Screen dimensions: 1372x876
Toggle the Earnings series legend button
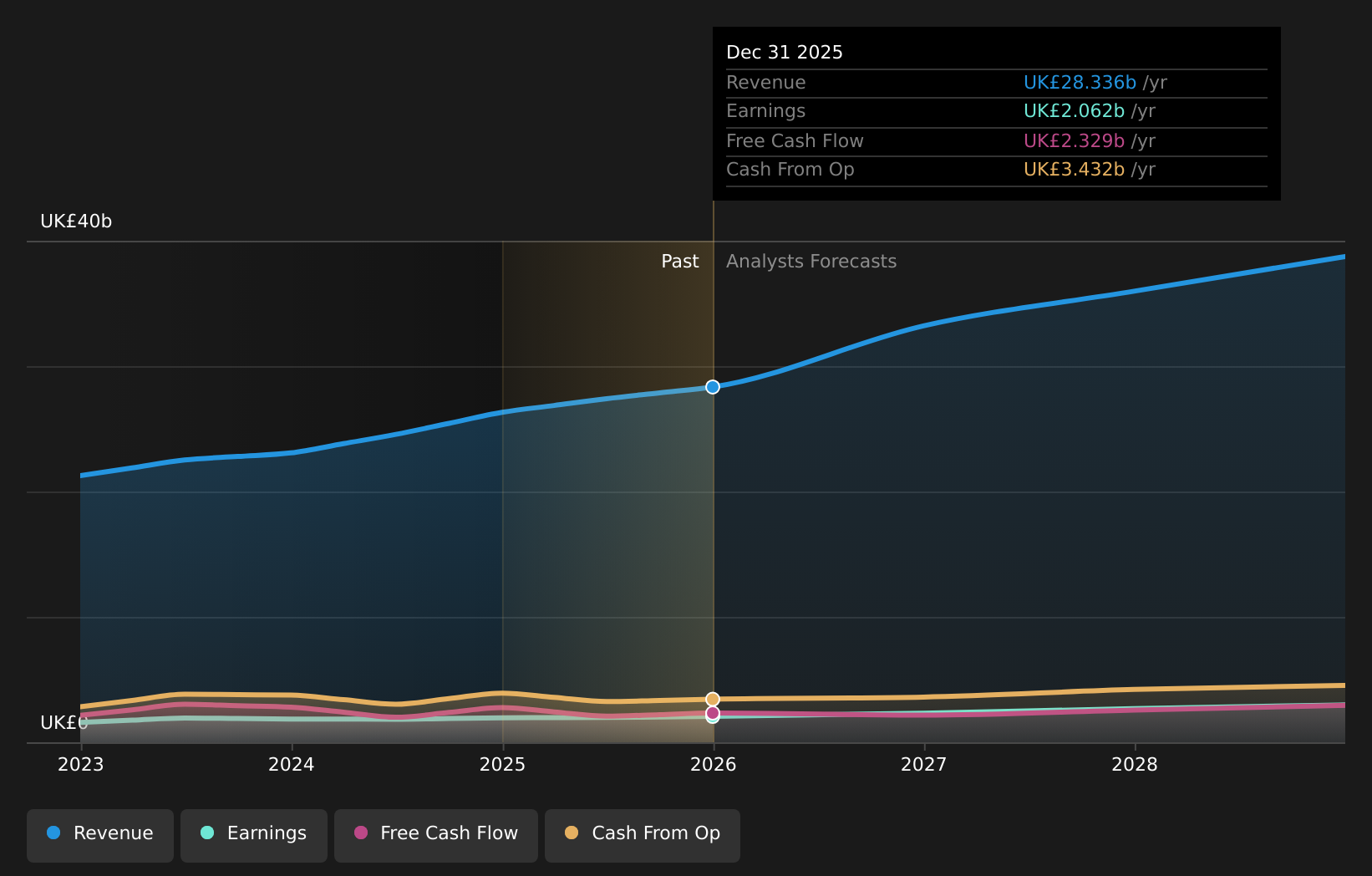[254, 835]
